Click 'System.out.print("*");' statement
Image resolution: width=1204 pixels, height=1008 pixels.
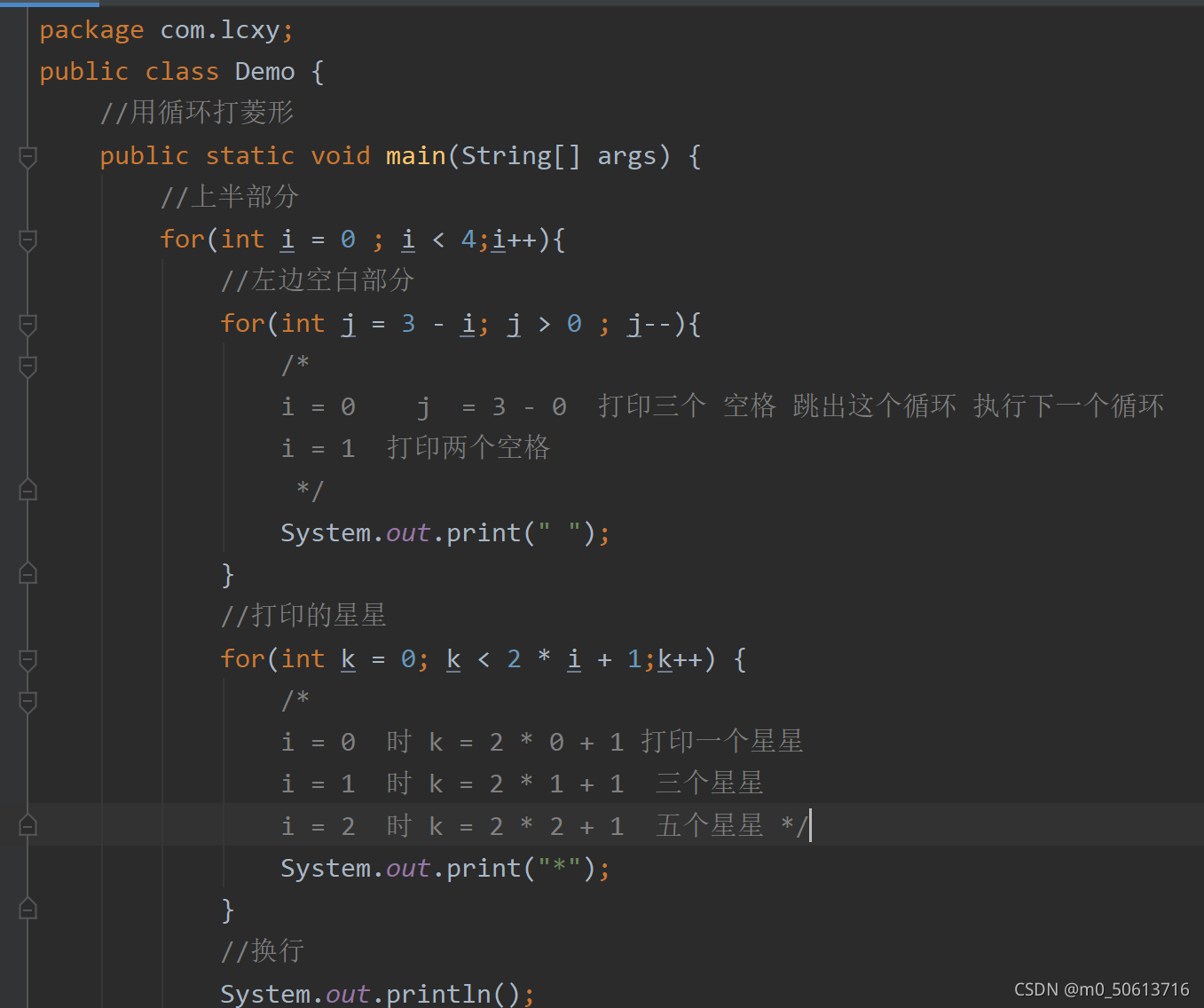click(x=445, y=869)
